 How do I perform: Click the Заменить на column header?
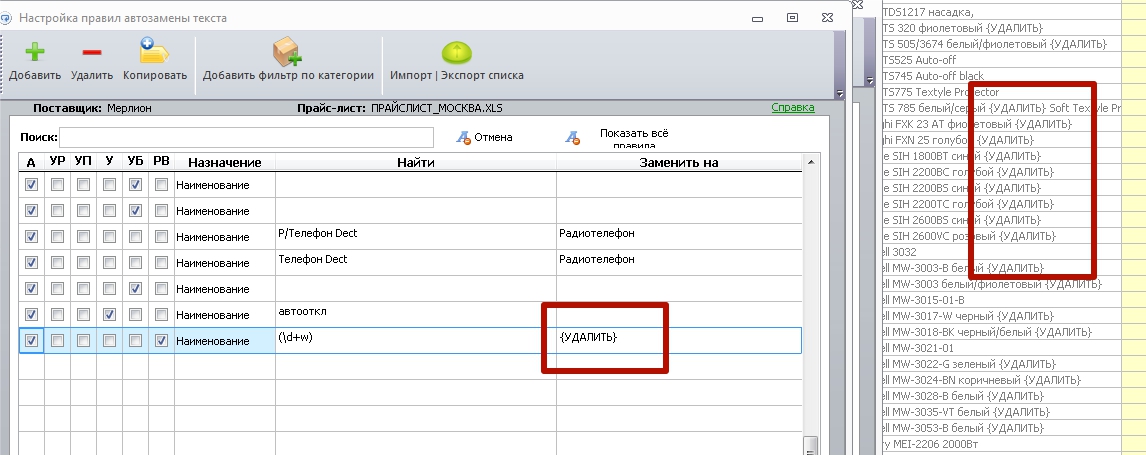[678, 162]
